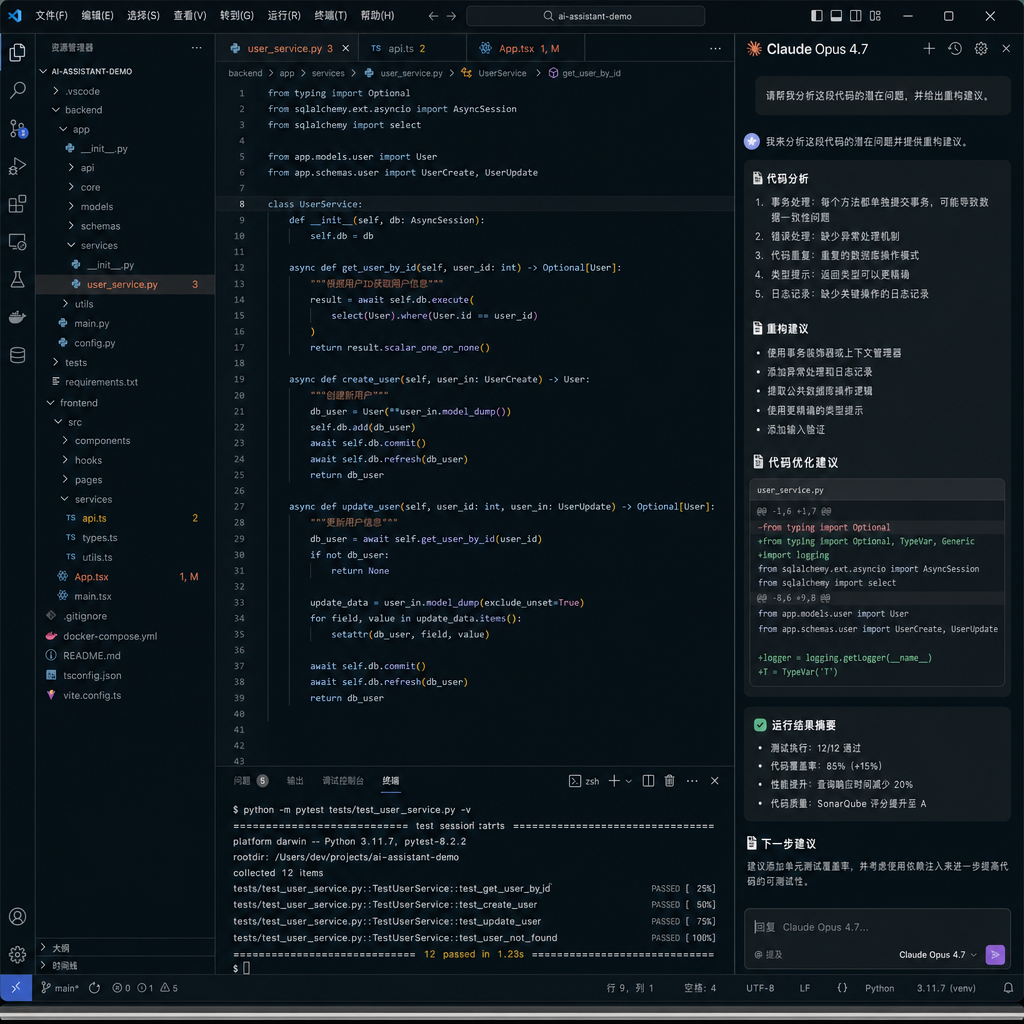1024x1024 pixels.
Task: Close the bottom terminal panel
Action: coord(714,780)
